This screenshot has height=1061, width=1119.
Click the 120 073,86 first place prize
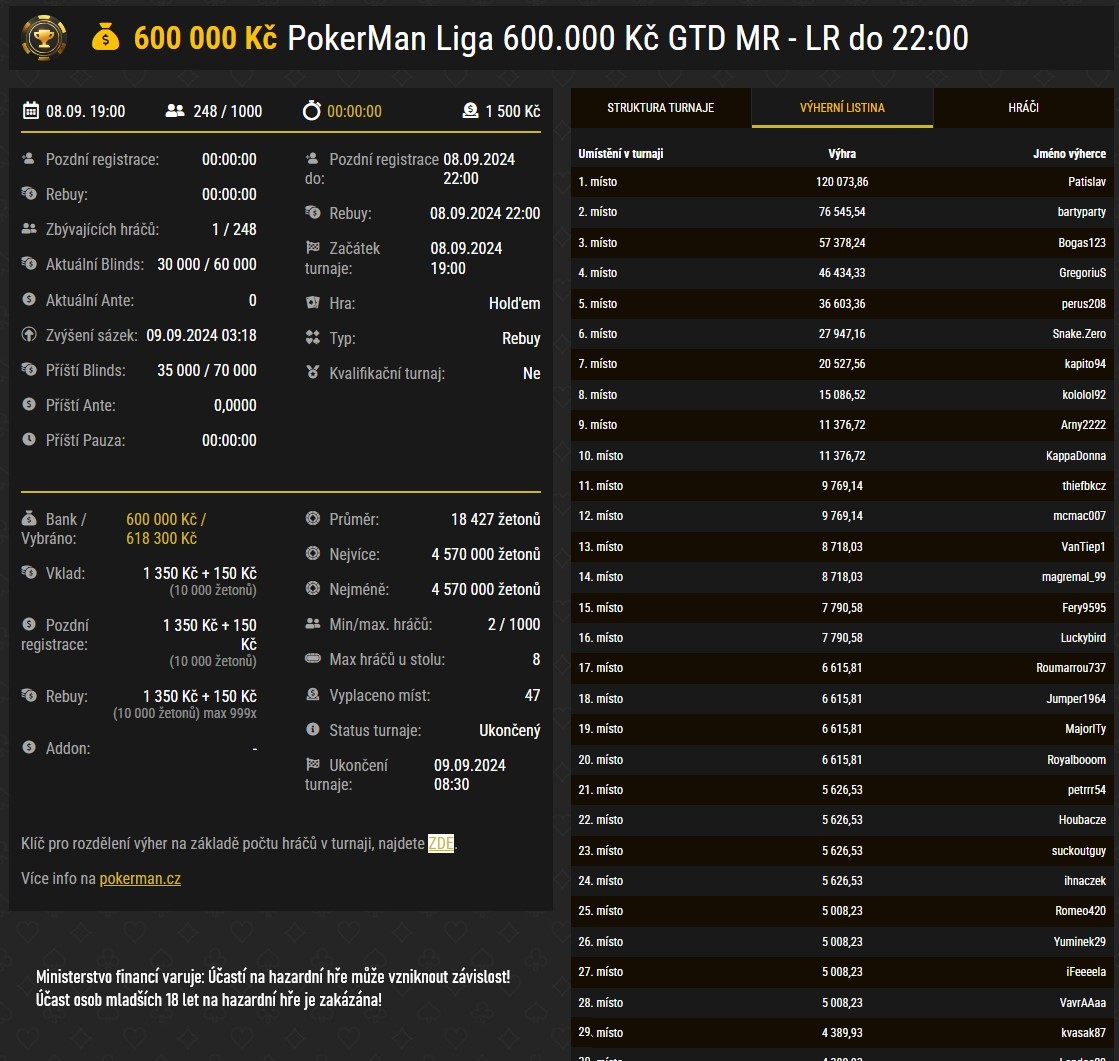(x=842, y=182)
